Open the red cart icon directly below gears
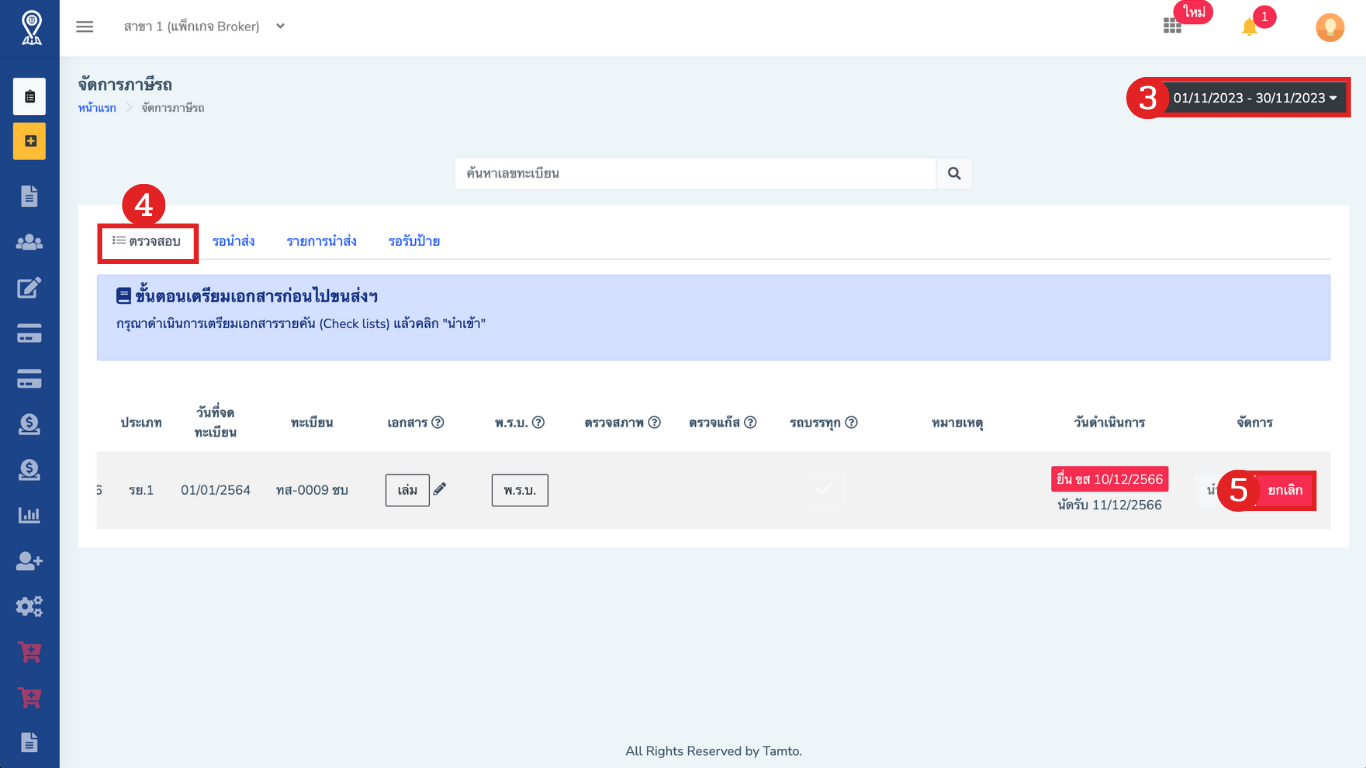This screenshot has height=768, width=1366. click(30, 652)
